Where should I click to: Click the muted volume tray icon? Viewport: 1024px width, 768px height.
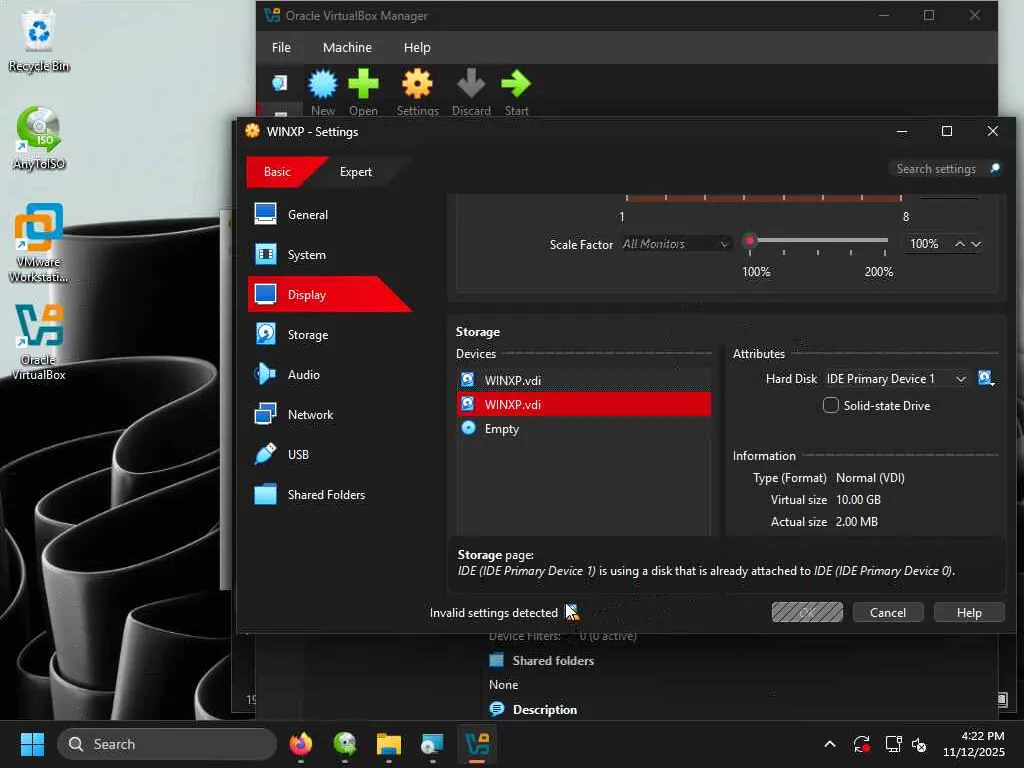tap(919, 744)
